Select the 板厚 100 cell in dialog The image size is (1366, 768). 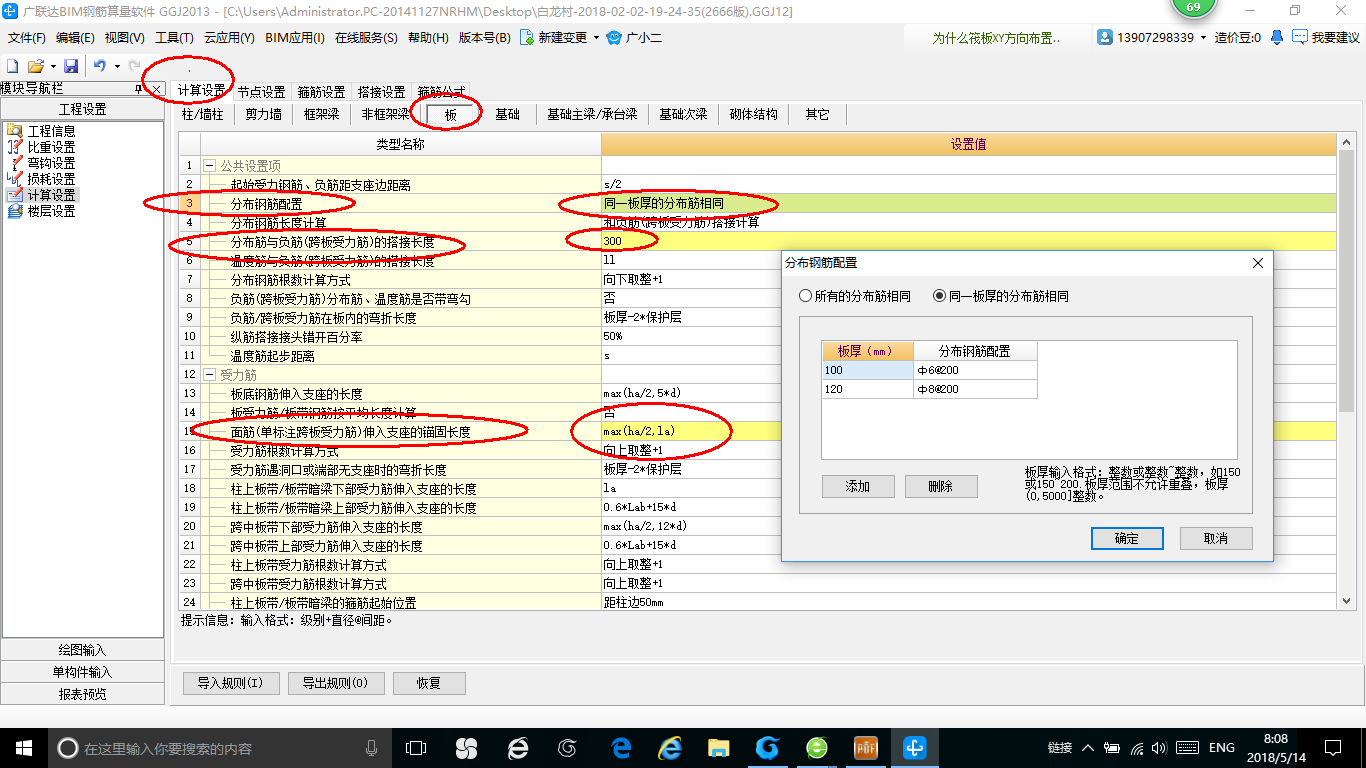867,370
